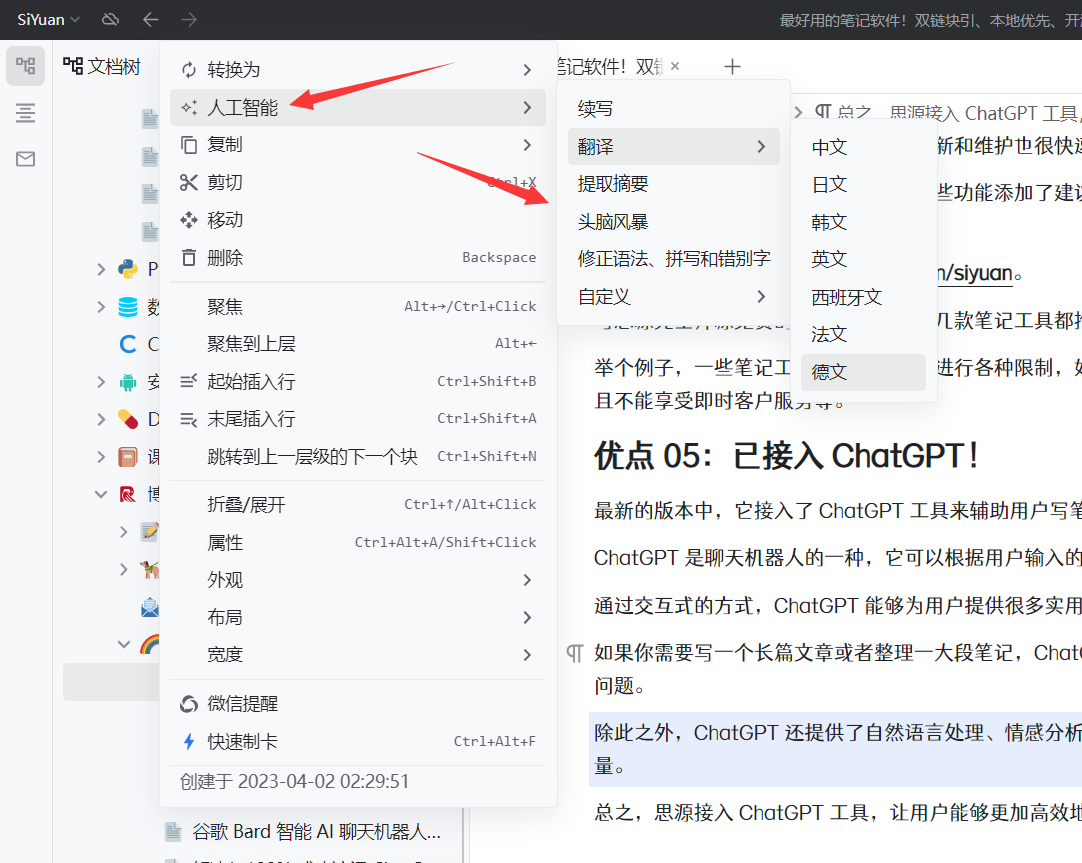Open the siyuan hyperlink in document

977,273
